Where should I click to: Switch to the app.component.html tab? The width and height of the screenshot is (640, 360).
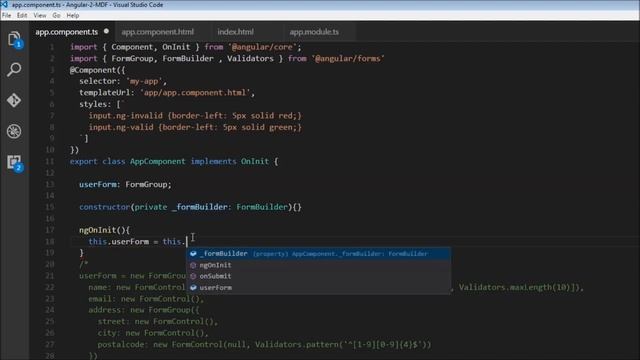(158, 32)
